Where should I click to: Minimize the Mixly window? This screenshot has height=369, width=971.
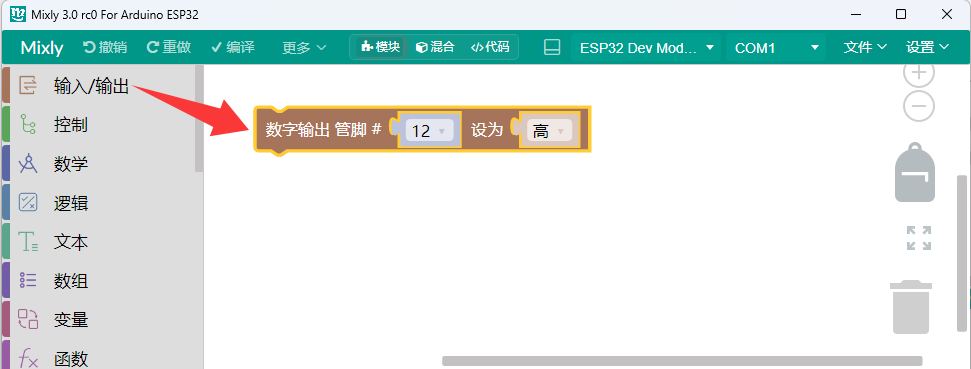pos(856,14)
